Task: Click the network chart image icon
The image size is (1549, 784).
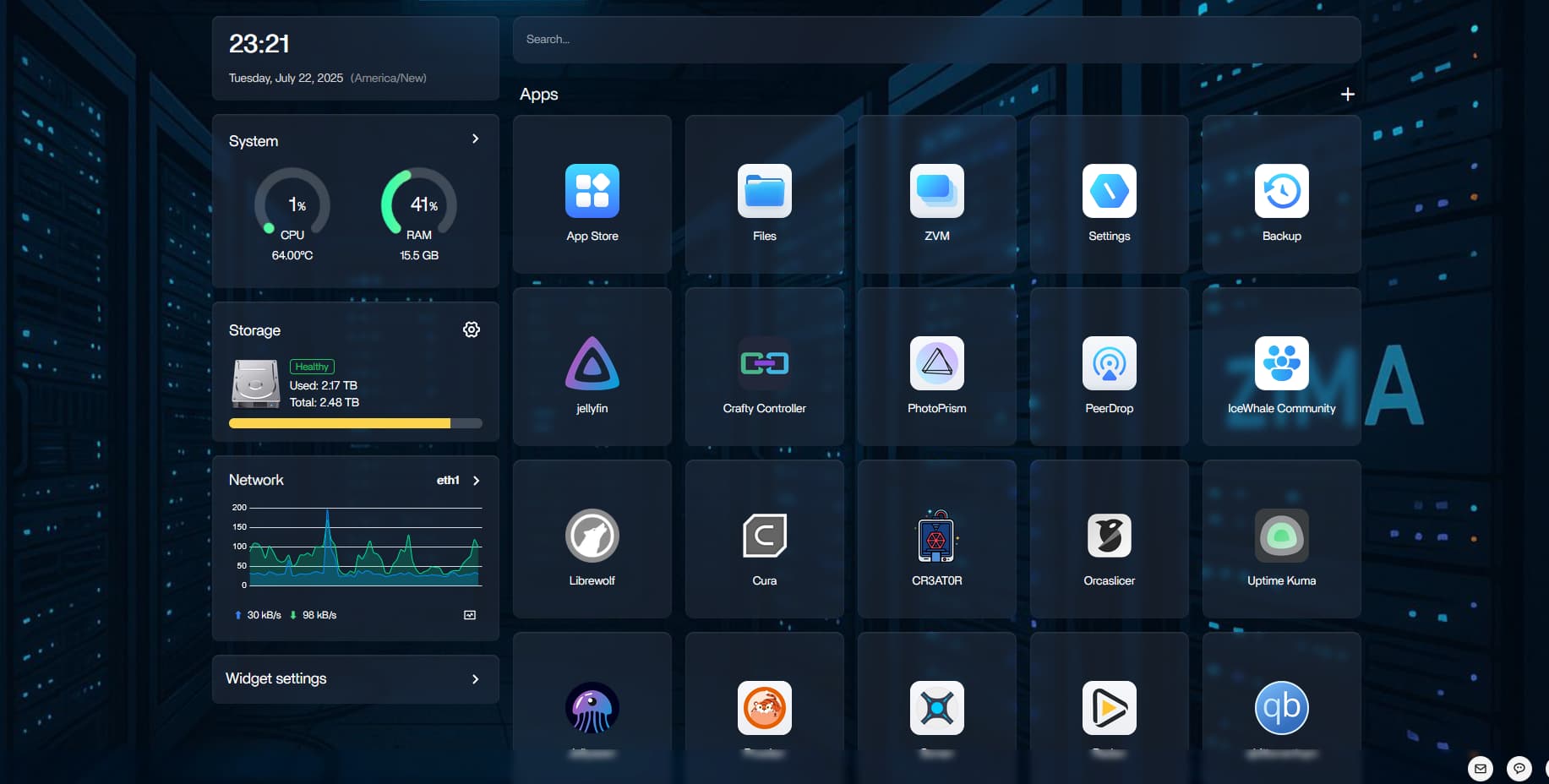Action: (x=470, y=615)
